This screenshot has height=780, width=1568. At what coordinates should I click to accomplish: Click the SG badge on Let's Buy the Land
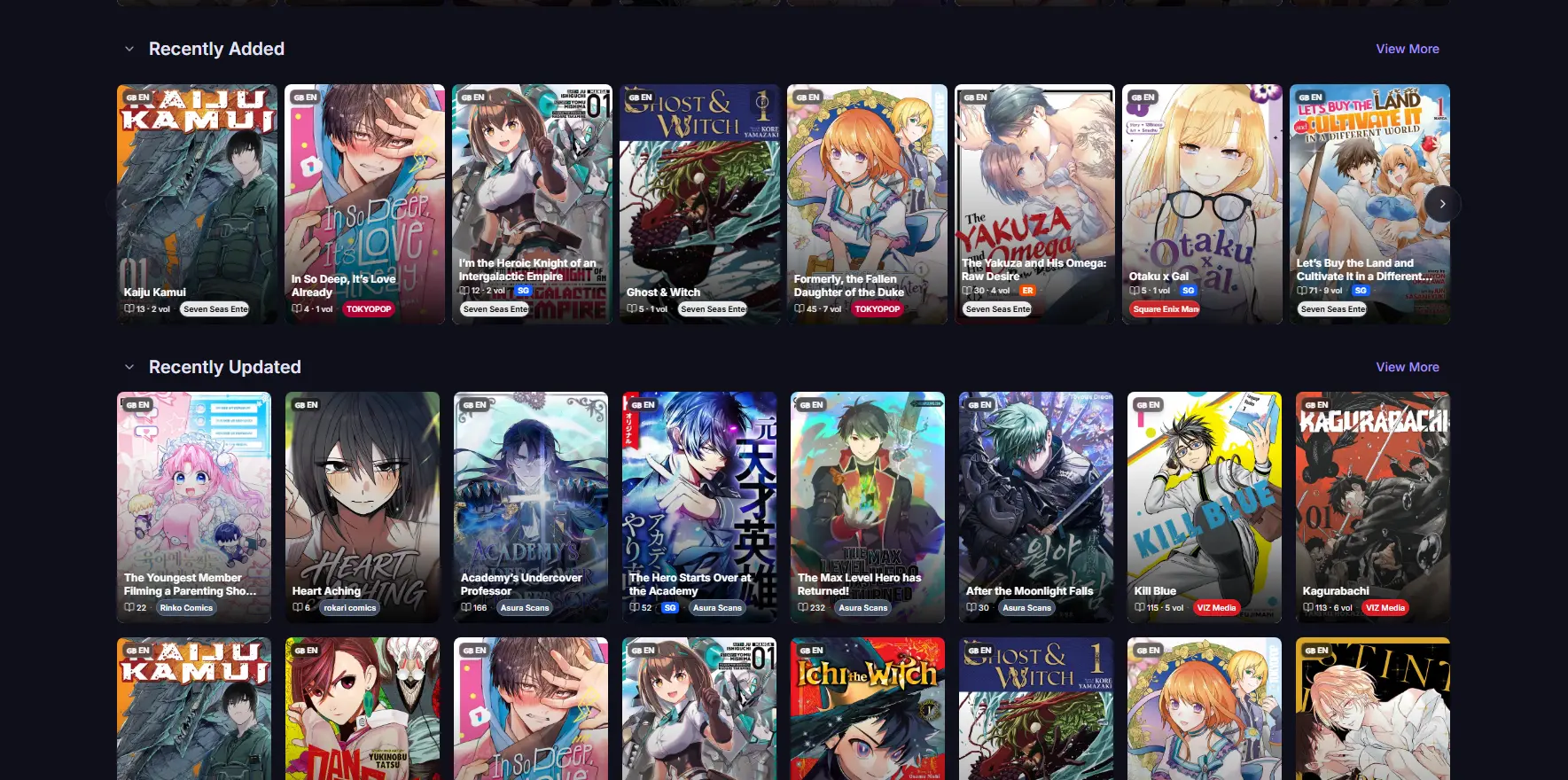pyautogui.click(x=1361, y=291)
